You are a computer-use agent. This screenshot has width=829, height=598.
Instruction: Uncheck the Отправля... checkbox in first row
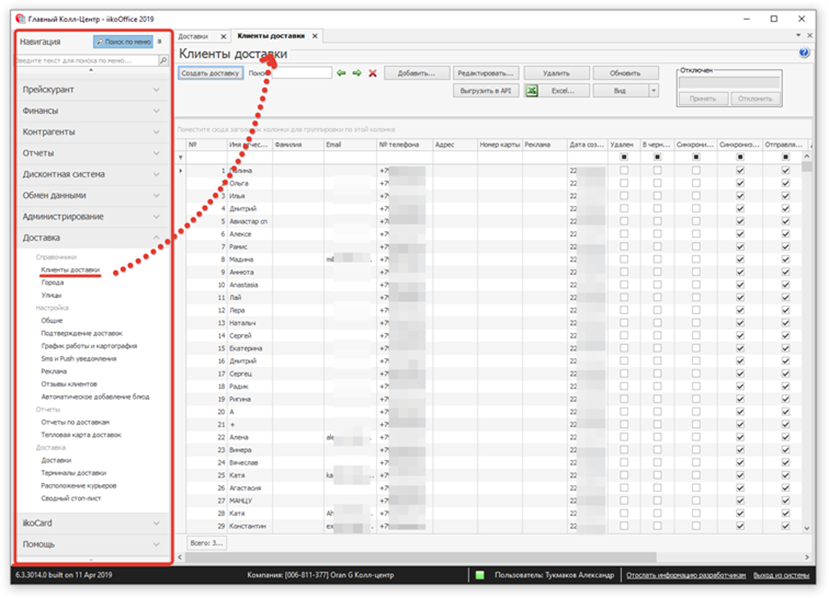pyautogui.click(x=785, y=171)
